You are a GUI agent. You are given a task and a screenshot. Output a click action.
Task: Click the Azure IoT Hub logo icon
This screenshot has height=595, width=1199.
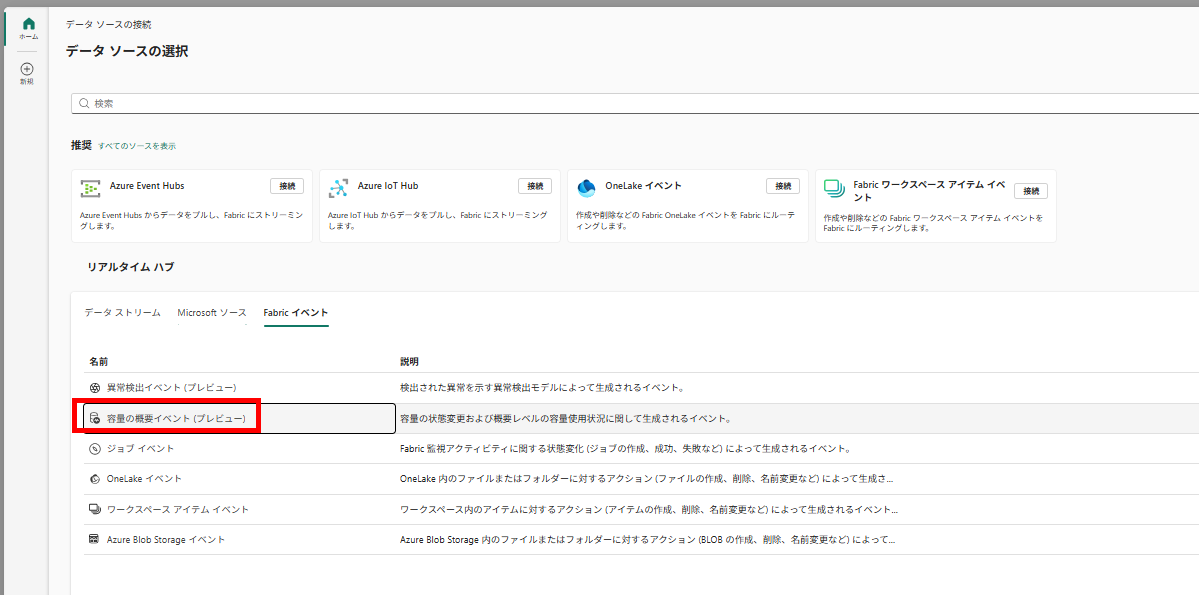point(339,188)
